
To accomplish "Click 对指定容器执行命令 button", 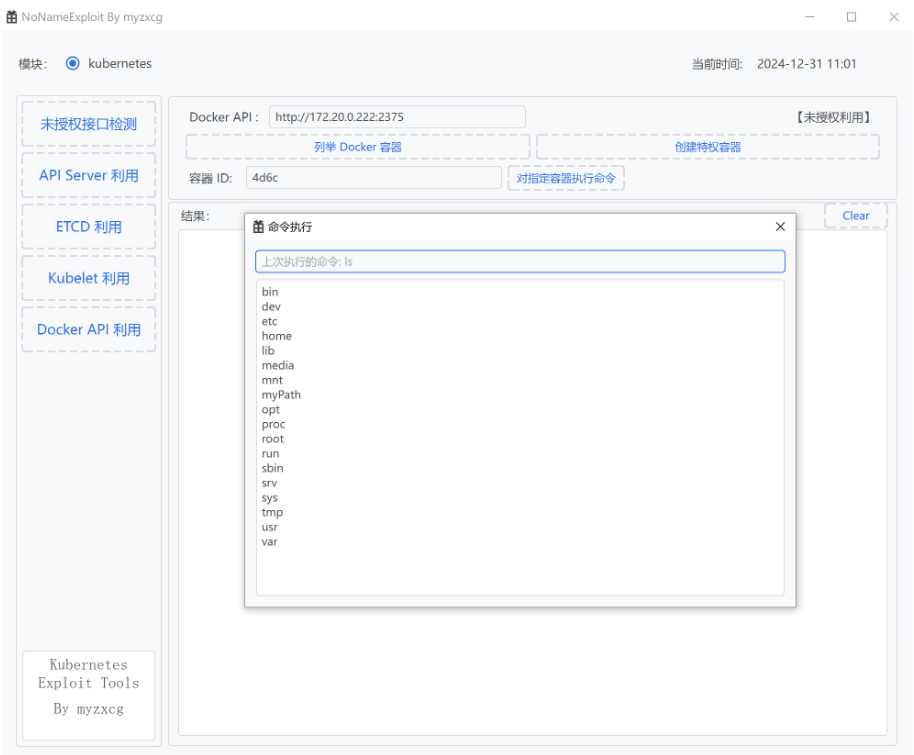I will 566,178.
